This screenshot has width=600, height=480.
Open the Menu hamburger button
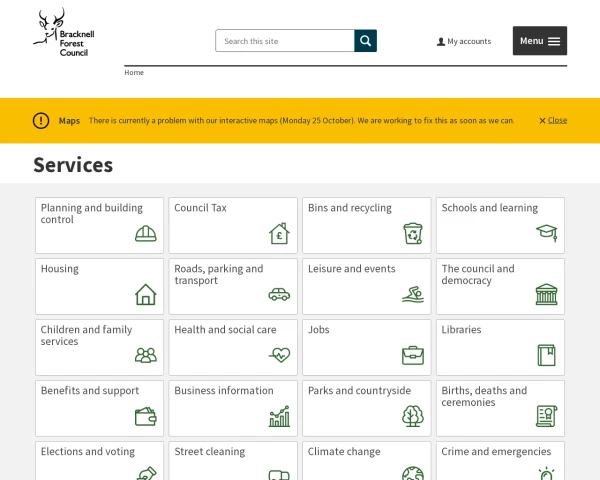click(x=540, y=41)
